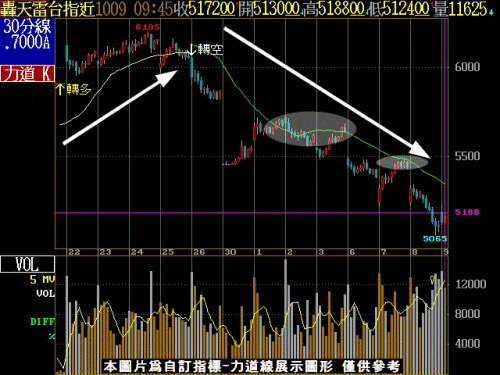Image resolution: width=500 pixels, height=375 pixels.
Task: Click the VOL panel label
Action: [27, 264]
